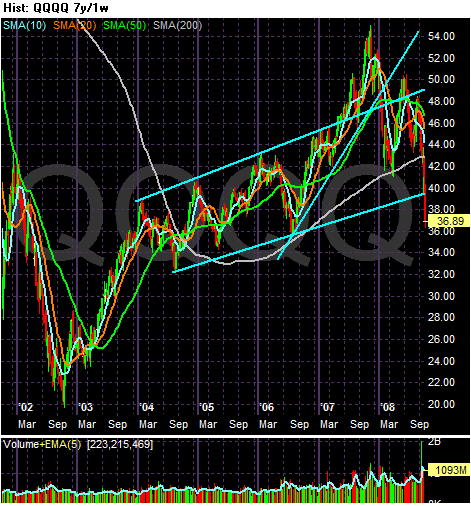
Task: Click the 34.00 price axis label
Action: click(441, 252)
